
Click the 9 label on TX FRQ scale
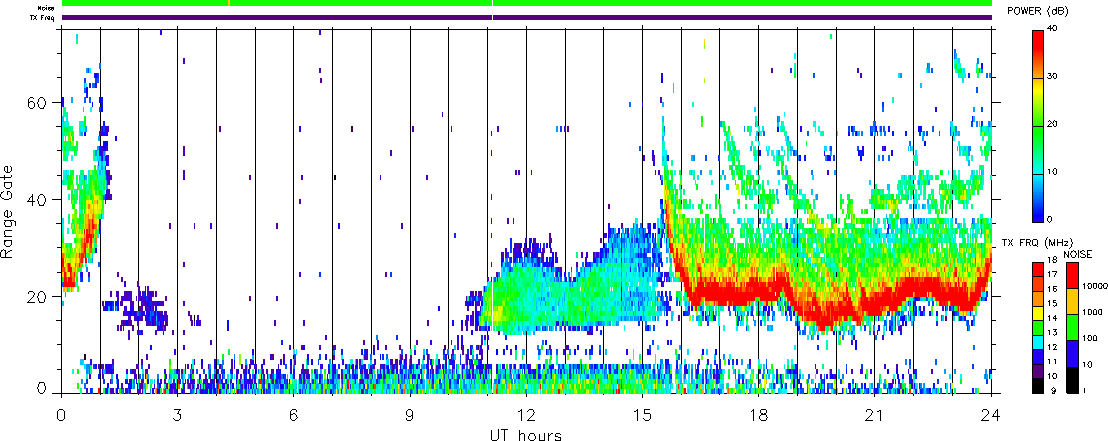[1053, 391]
